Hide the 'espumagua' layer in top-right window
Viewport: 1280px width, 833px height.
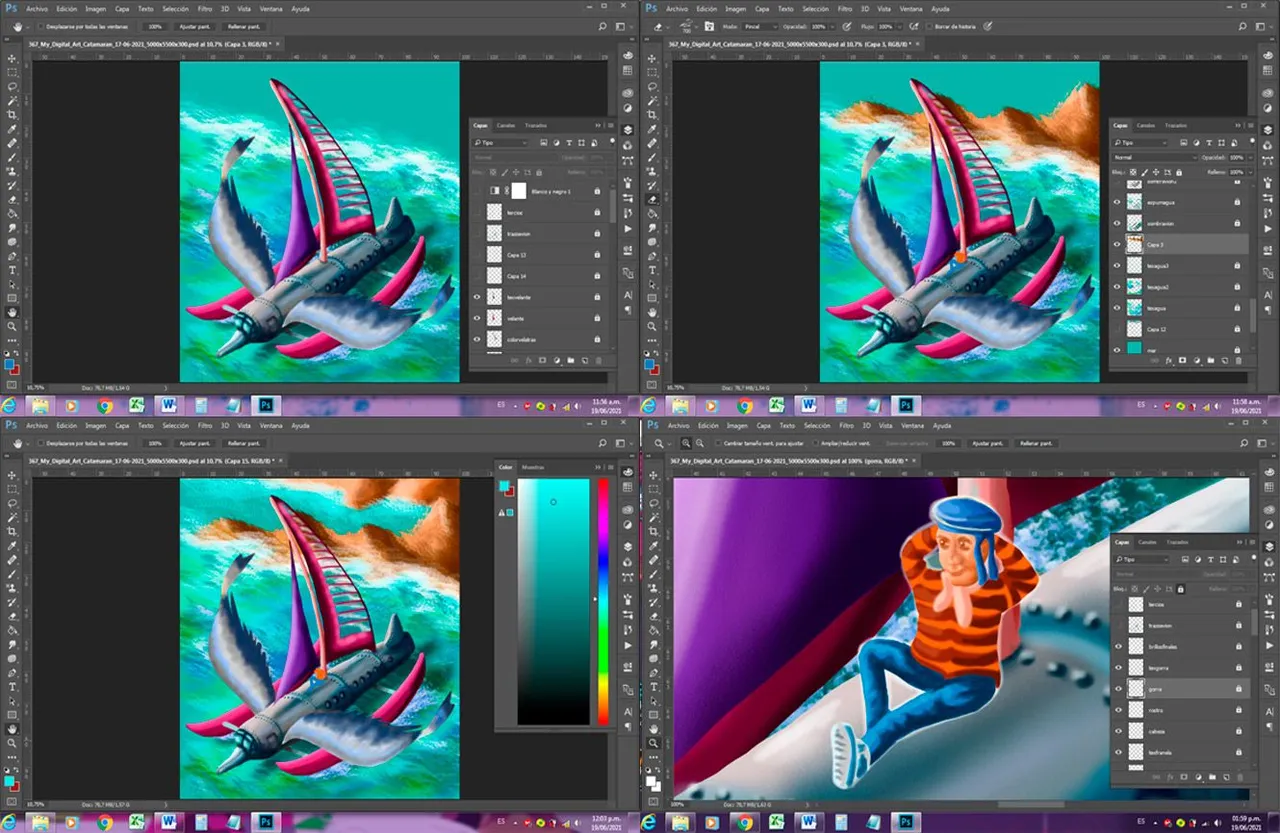1117,201
